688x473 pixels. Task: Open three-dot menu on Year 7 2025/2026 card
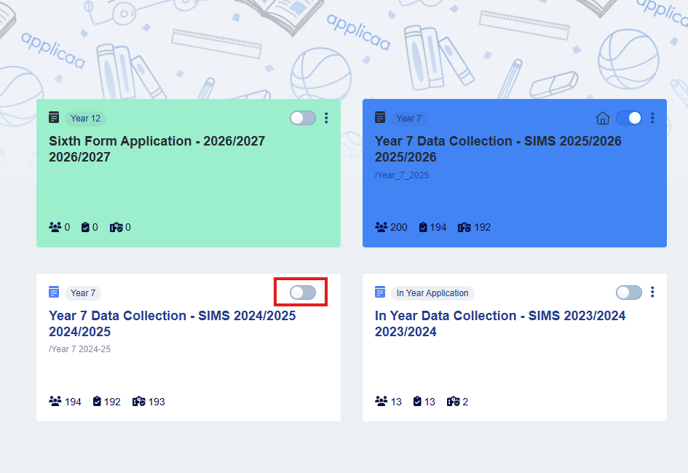click(652, 118)
